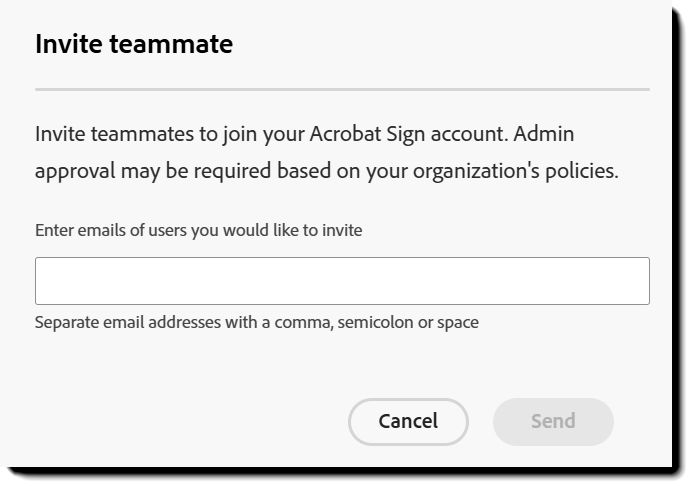Click the horizontal divider below the title
Image resolution: width=693 pixels, height=486 pixels.
click(x=342, y=89)
